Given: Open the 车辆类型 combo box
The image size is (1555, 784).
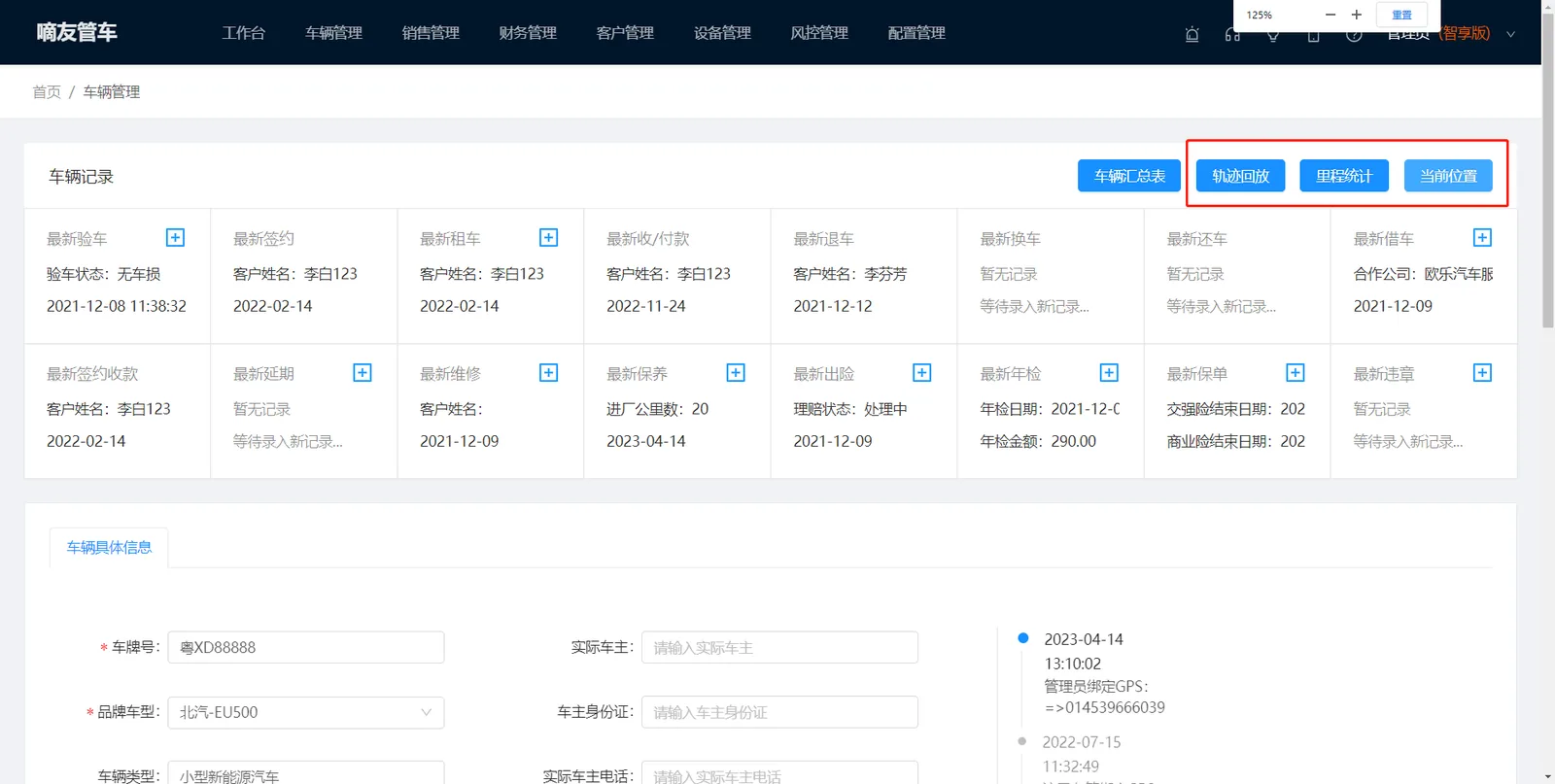Looking at the screenshot, I should 306,773.
